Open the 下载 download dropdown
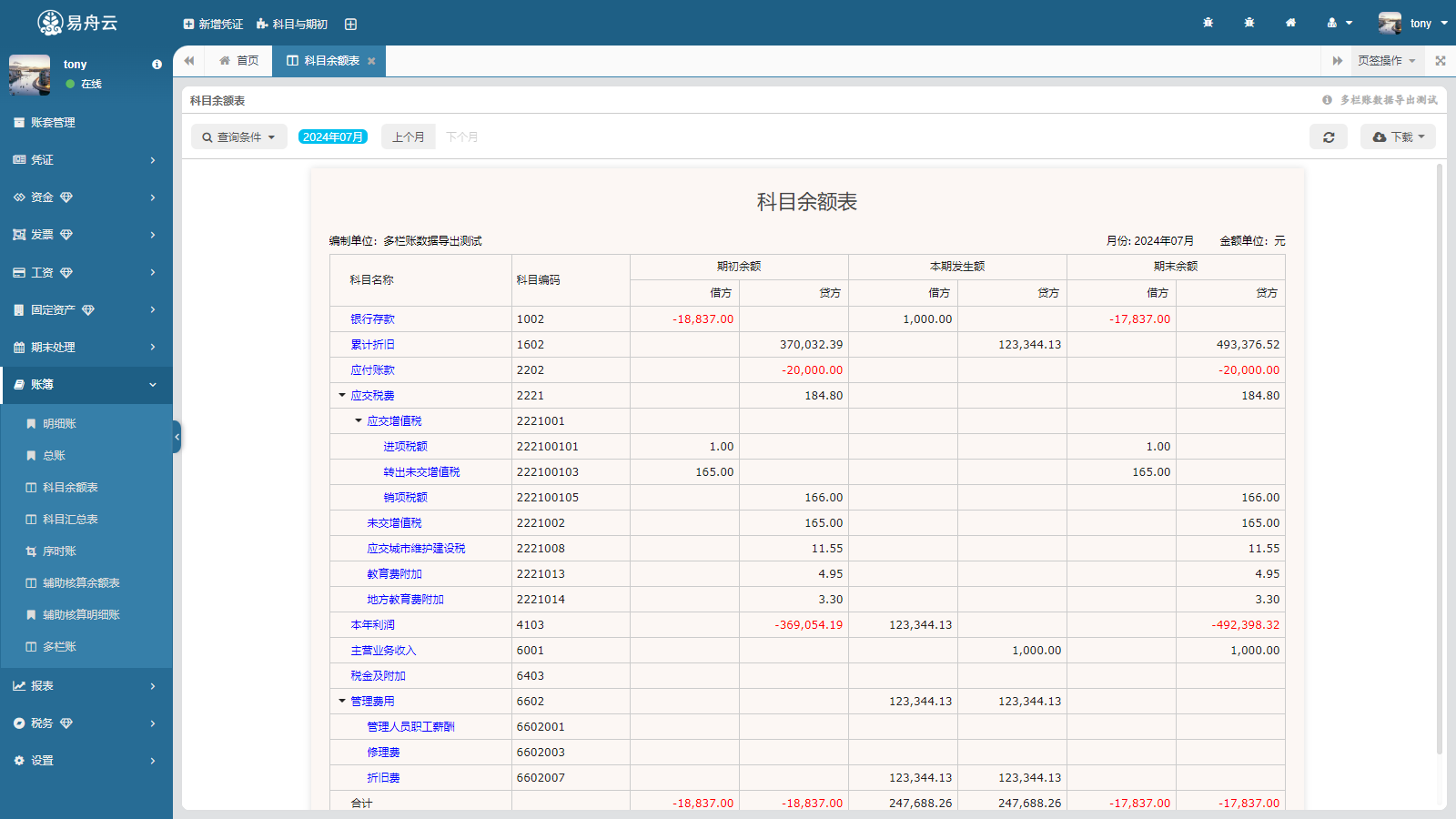Image resolution: width=1456 pixels, height=819 pixels. (1398, 136)
